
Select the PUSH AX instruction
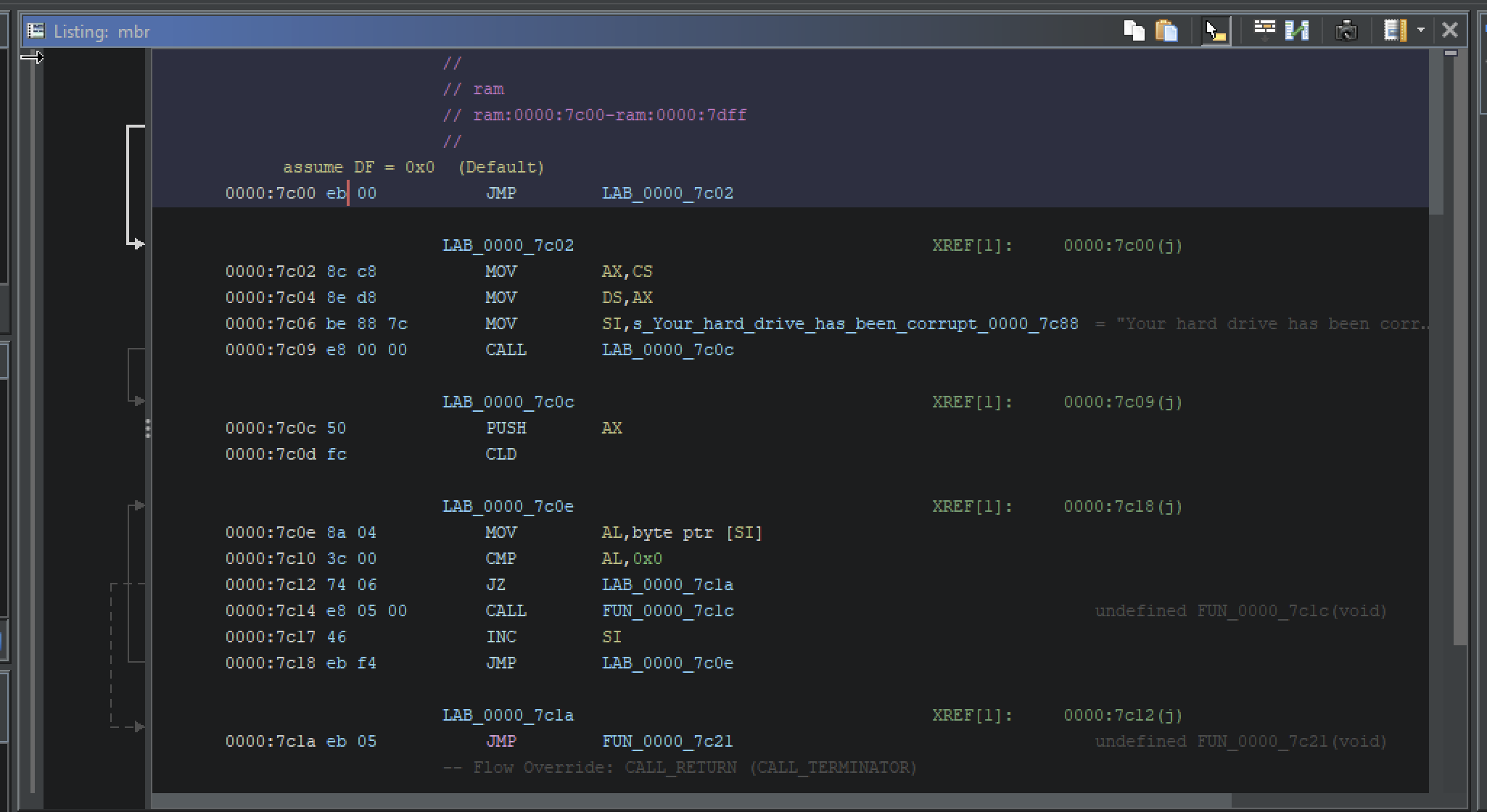554,428
